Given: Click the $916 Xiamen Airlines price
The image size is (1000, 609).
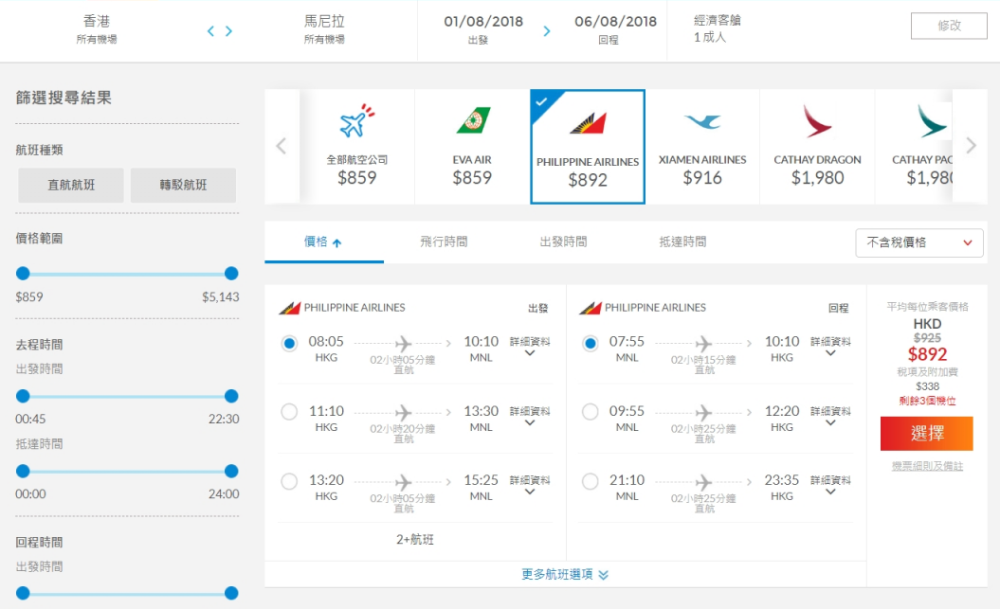Looking at the screenshot, I should pos(702,177).
